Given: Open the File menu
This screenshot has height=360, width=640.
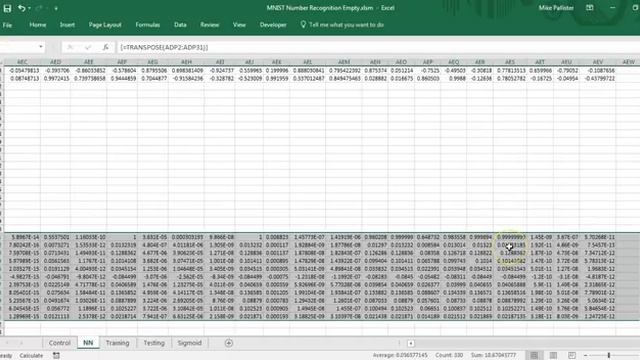Looking at the screenshot, I should tap(7, 25).
